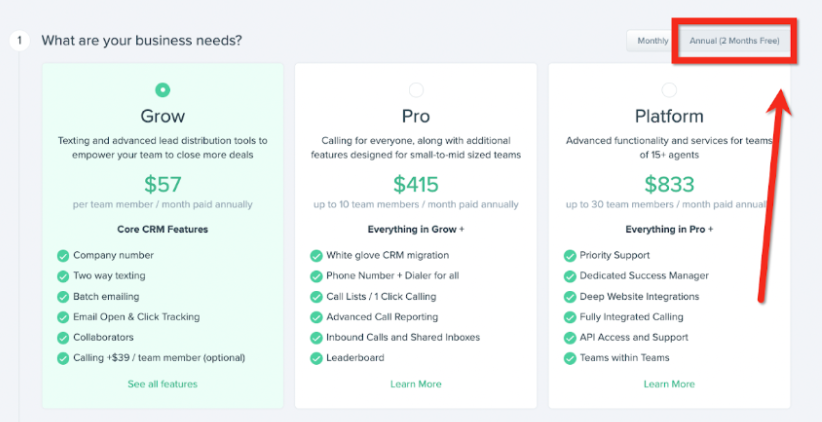
Task: Select the Platform plan radio button
Action: click(x=669, y=90)
